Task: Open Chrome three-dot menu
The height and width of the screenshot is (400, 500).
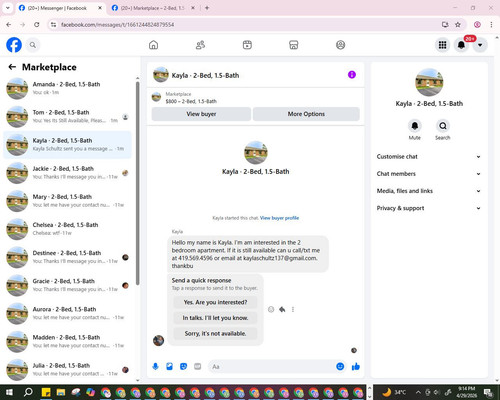Action: click(491, 25)
